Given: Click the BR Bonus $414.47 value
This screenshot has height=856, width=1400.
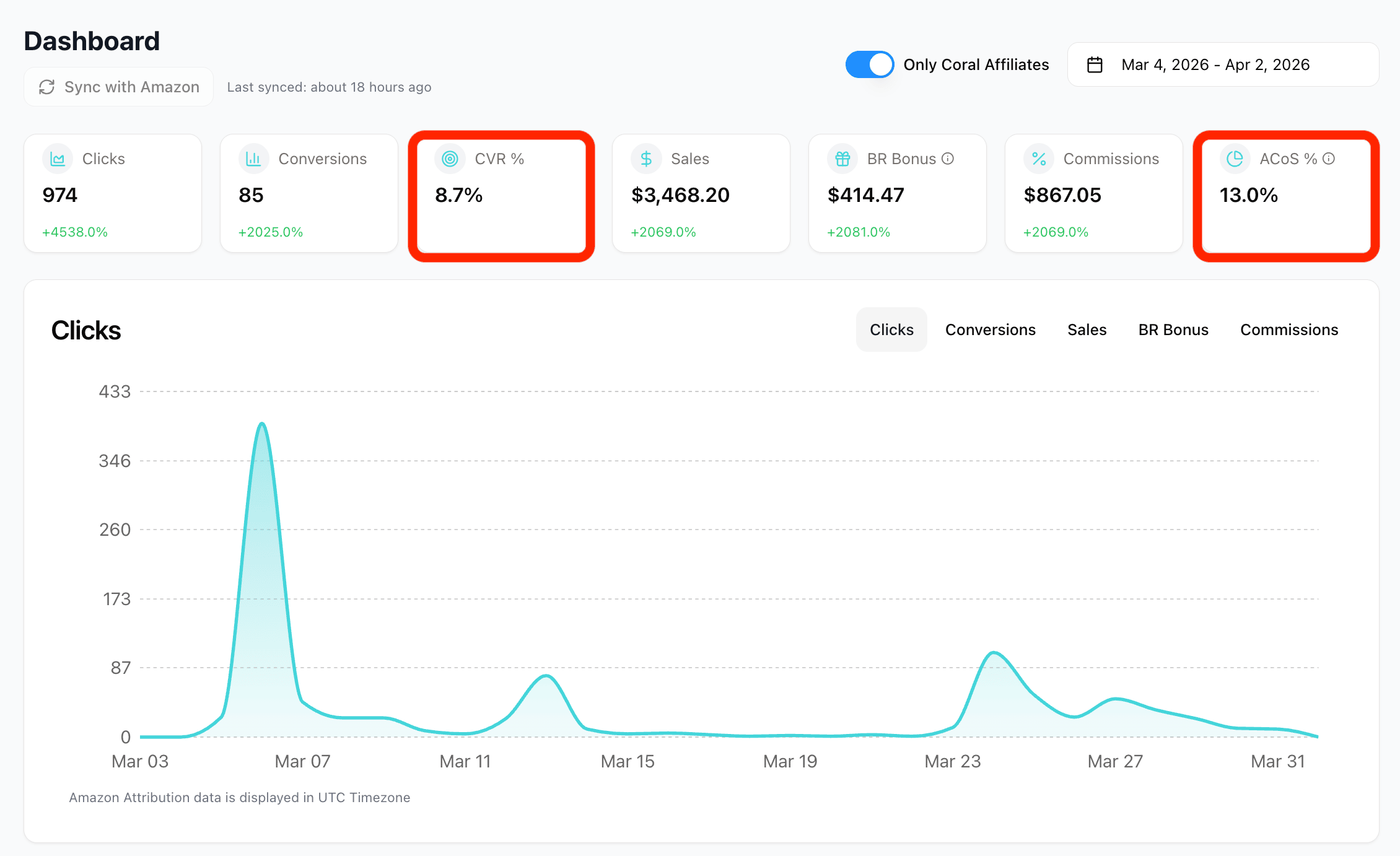Looking at the screenshot, I should click(x=866, y=195).
